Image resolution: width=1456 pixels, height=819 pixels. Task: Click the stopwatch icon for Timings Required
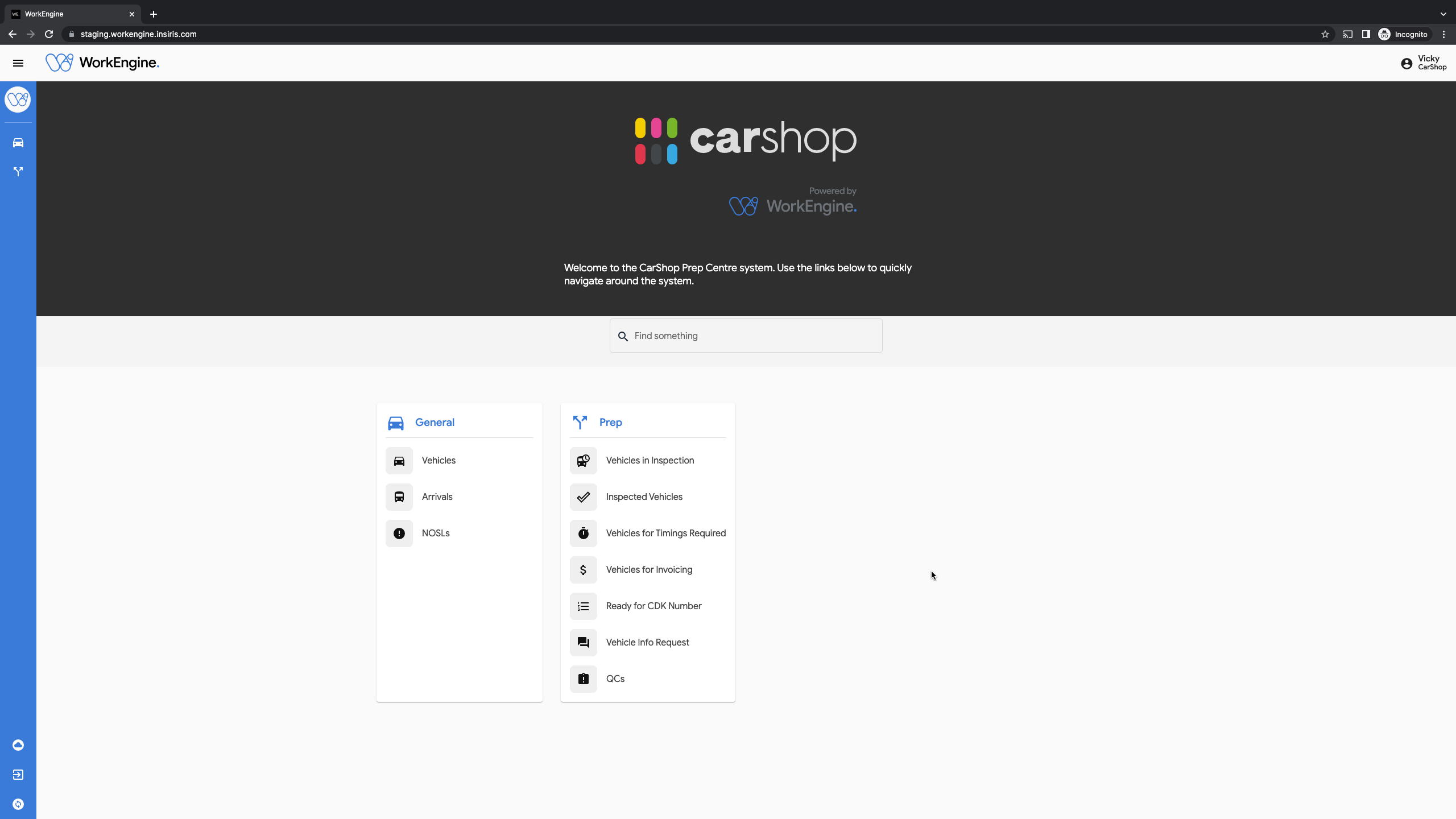[583, 533]
